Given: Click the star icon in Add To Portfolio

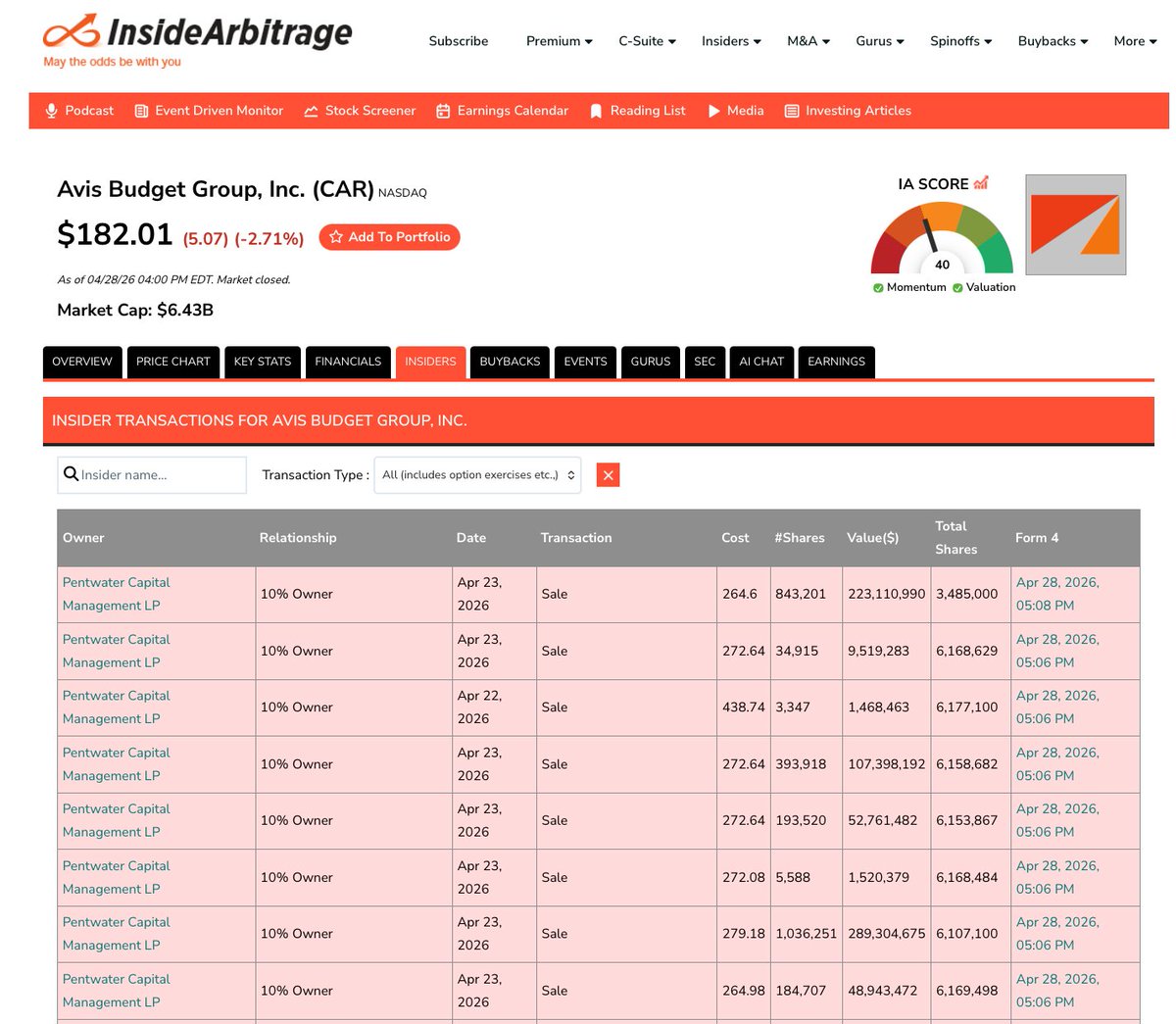Looking at the screenshot, I should [336, 237].
